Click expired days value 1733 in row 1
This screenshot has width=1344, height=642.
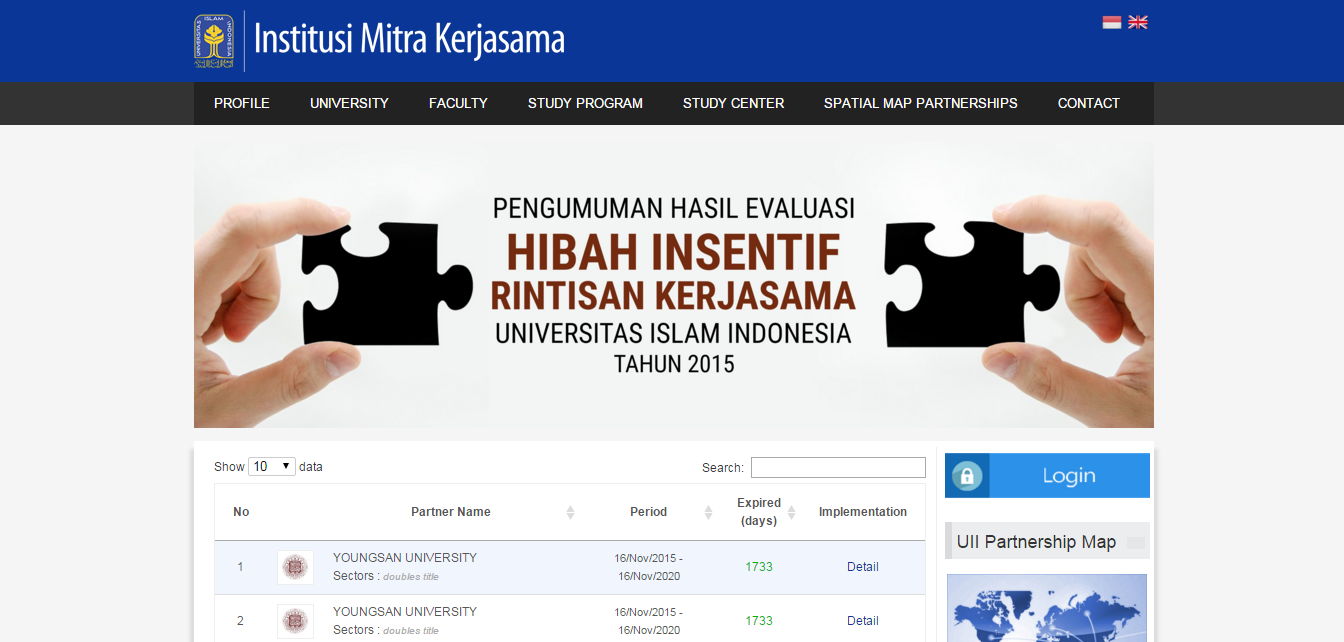[x=759, y=567]
